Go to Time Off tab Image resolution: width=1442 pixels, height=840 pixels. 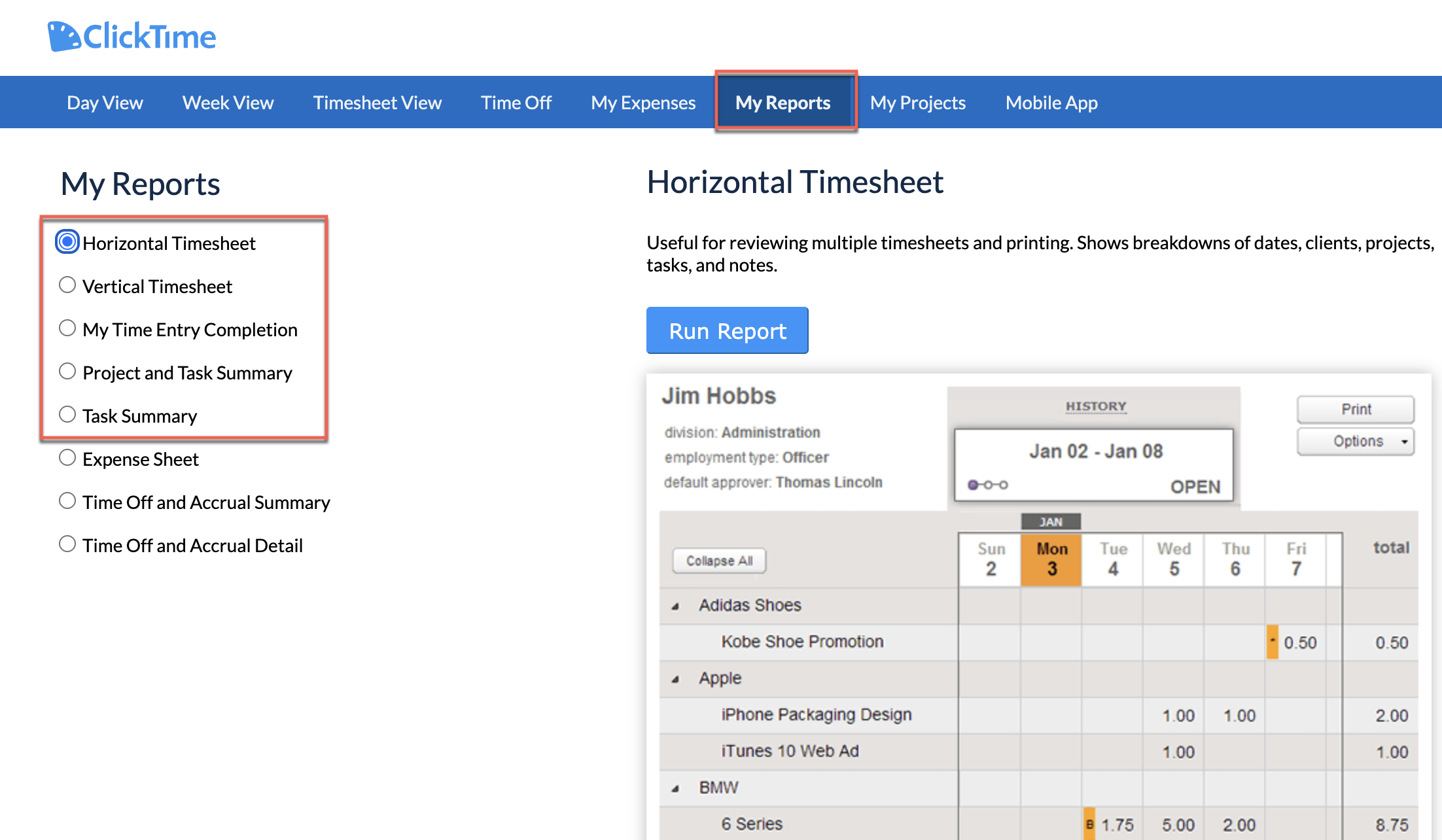click(516, 103)
